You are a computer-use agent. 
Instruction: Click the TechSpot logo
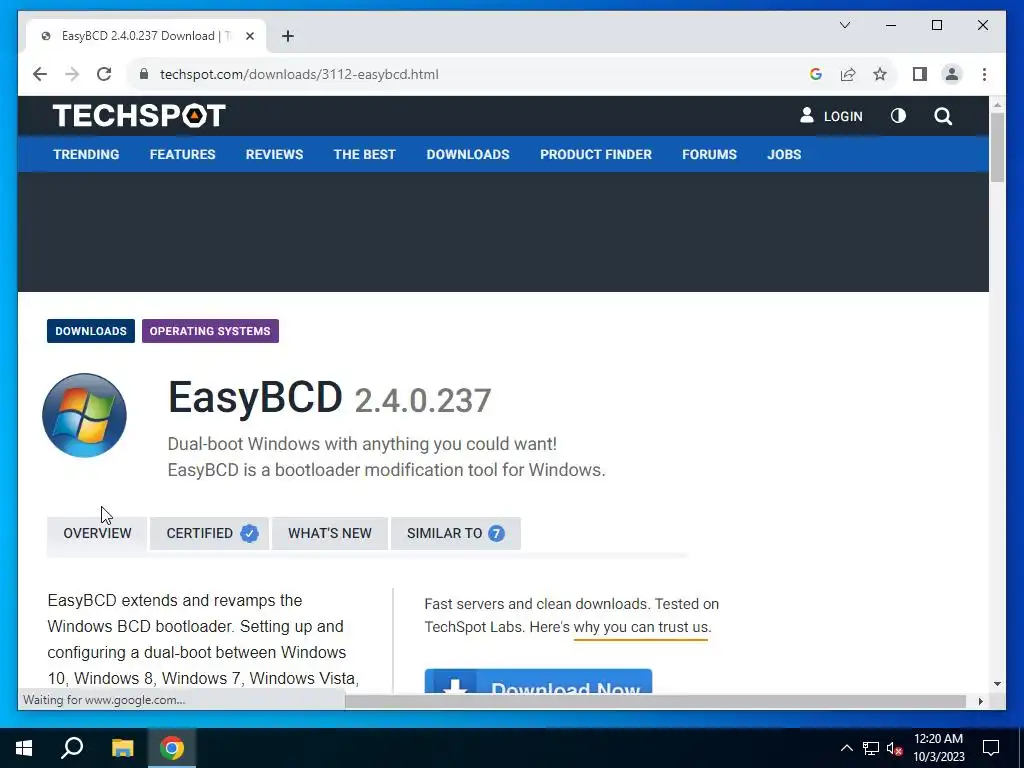[x=139, y=116]
